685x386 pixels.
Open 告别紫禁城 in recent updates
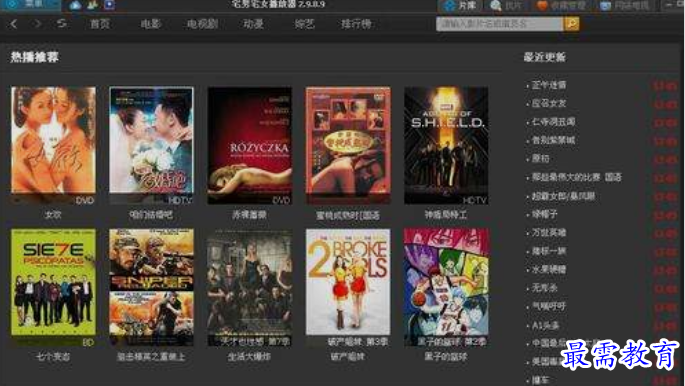tap(553, 140)
